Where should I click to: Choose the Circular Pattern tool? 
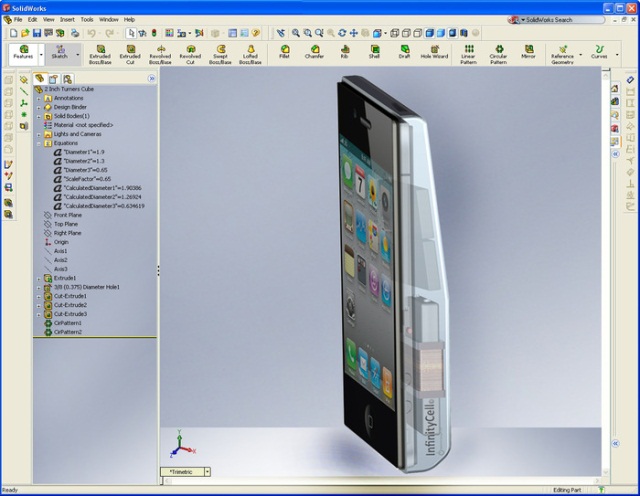[498, 54]
